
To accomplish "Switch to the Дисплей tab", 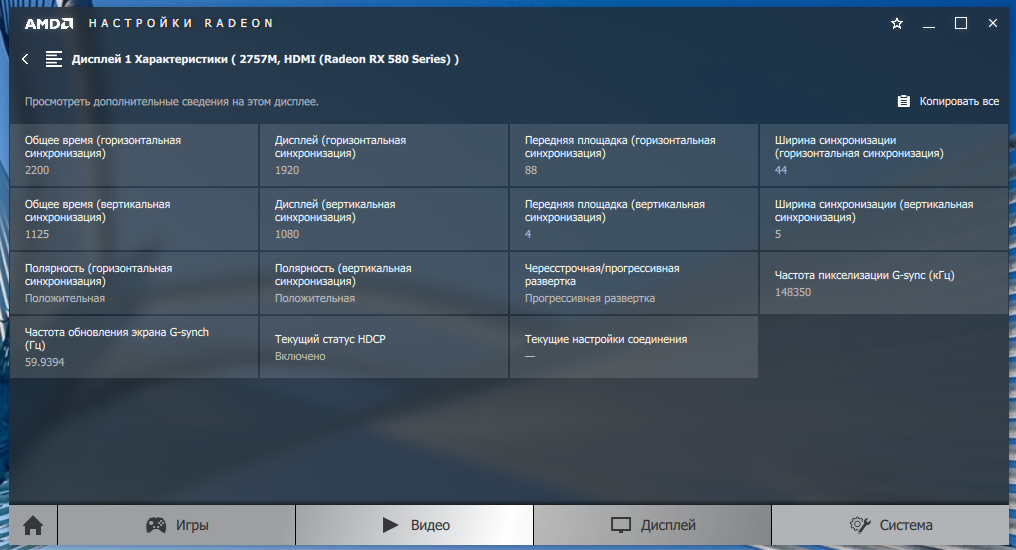I will point(652,525).
